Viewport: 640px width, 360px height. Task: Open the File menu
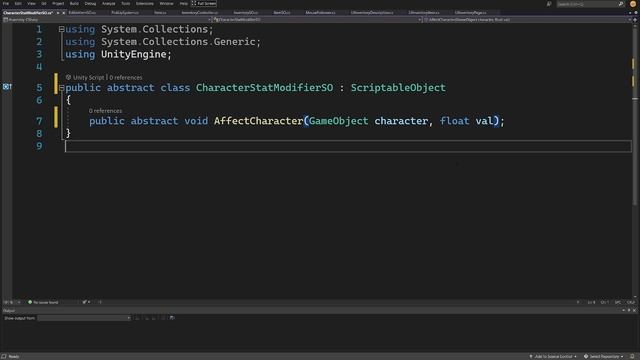tap(6, 3)
